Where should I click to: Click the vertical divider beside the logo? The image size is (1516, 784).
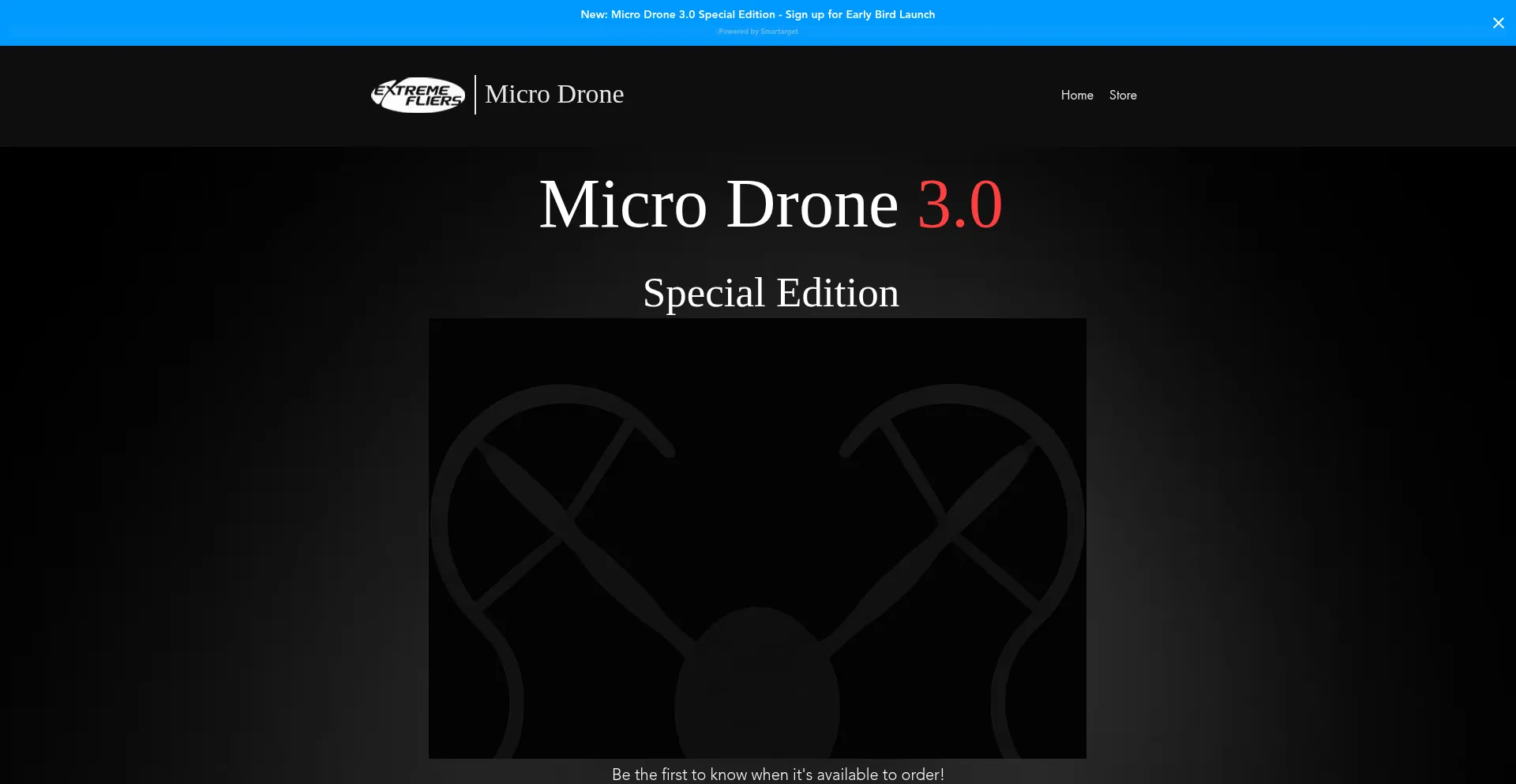coord(475,95)
